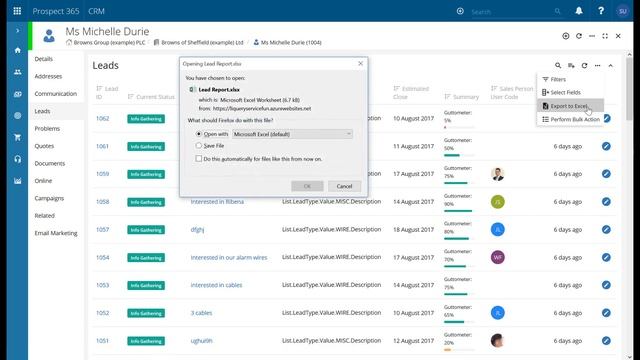Open Browns Group (example) PLC breadcrumb
This screenshot has height=360, width=640.
coord(109,42)
